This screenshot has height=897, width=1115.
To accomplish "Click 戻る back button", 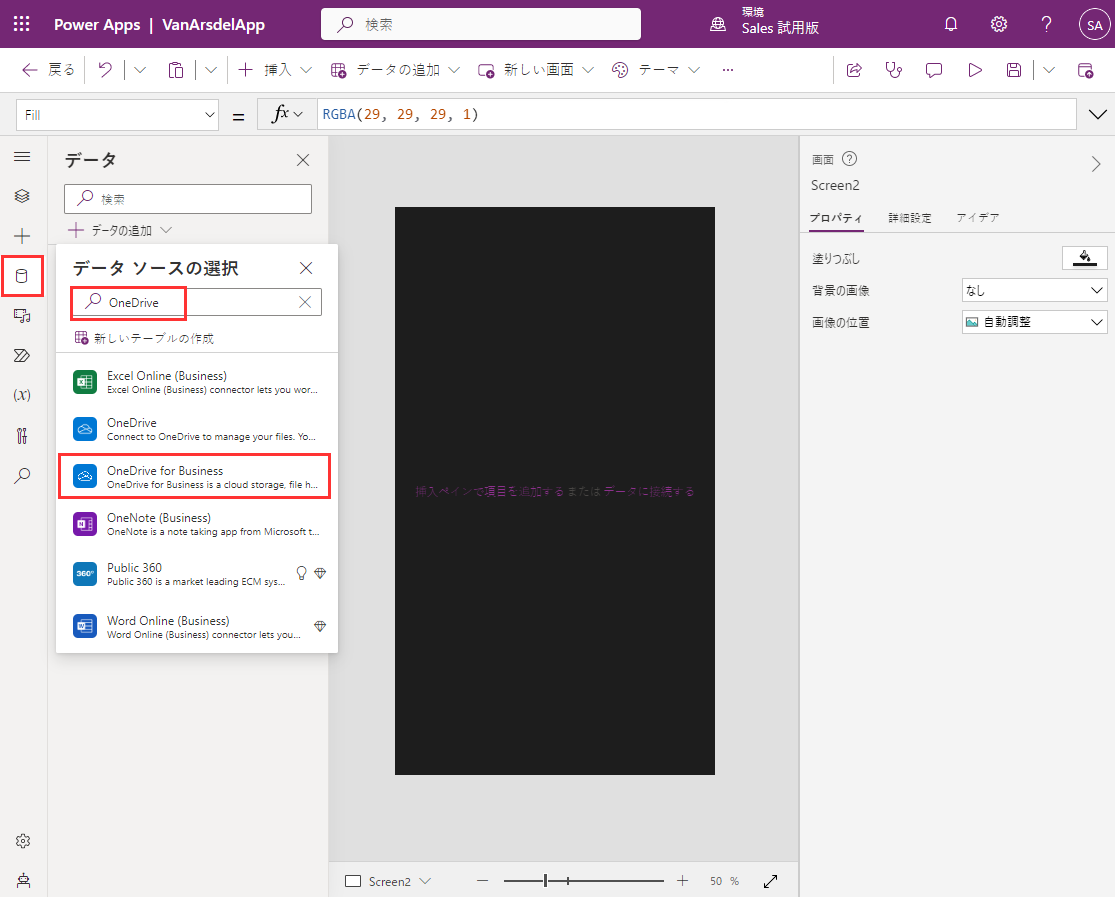I will [48, 70].
